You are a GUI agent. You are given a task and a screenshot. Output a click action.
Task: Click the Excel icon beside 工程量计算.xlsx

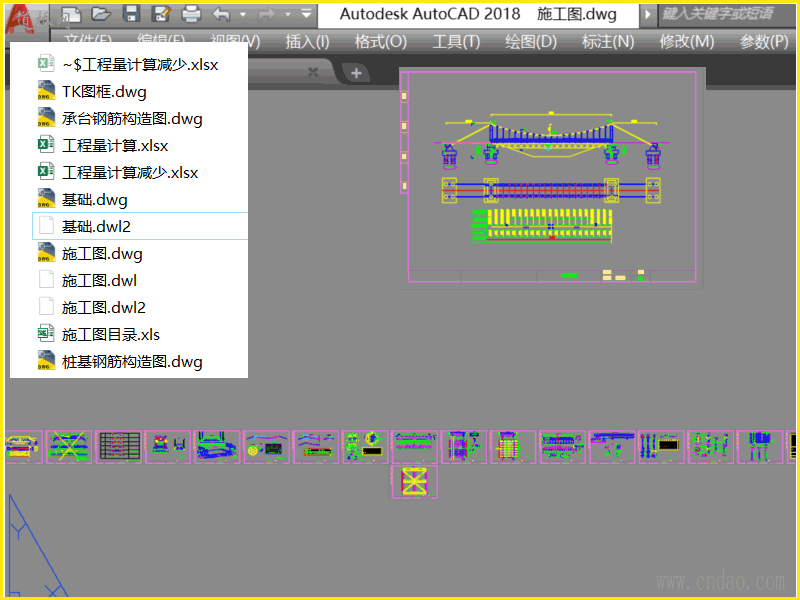pos(46,144)
